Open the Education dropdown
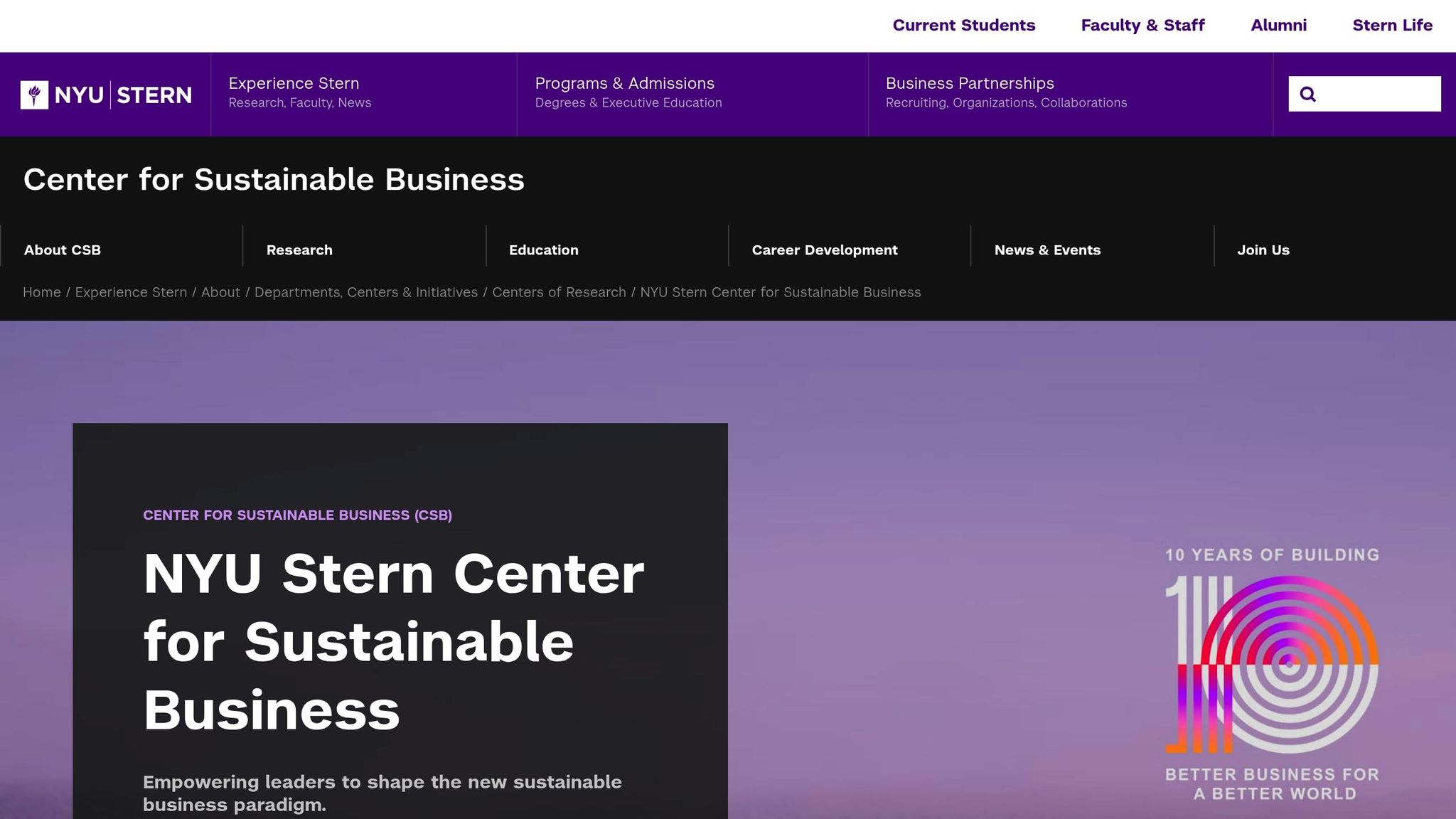 click(x=543, y=250)
